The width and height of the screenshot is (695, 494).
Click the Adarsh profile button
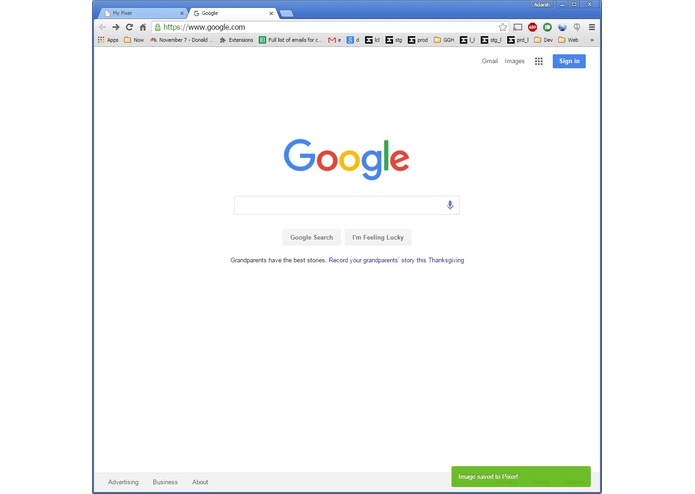[x=542, y=4]
